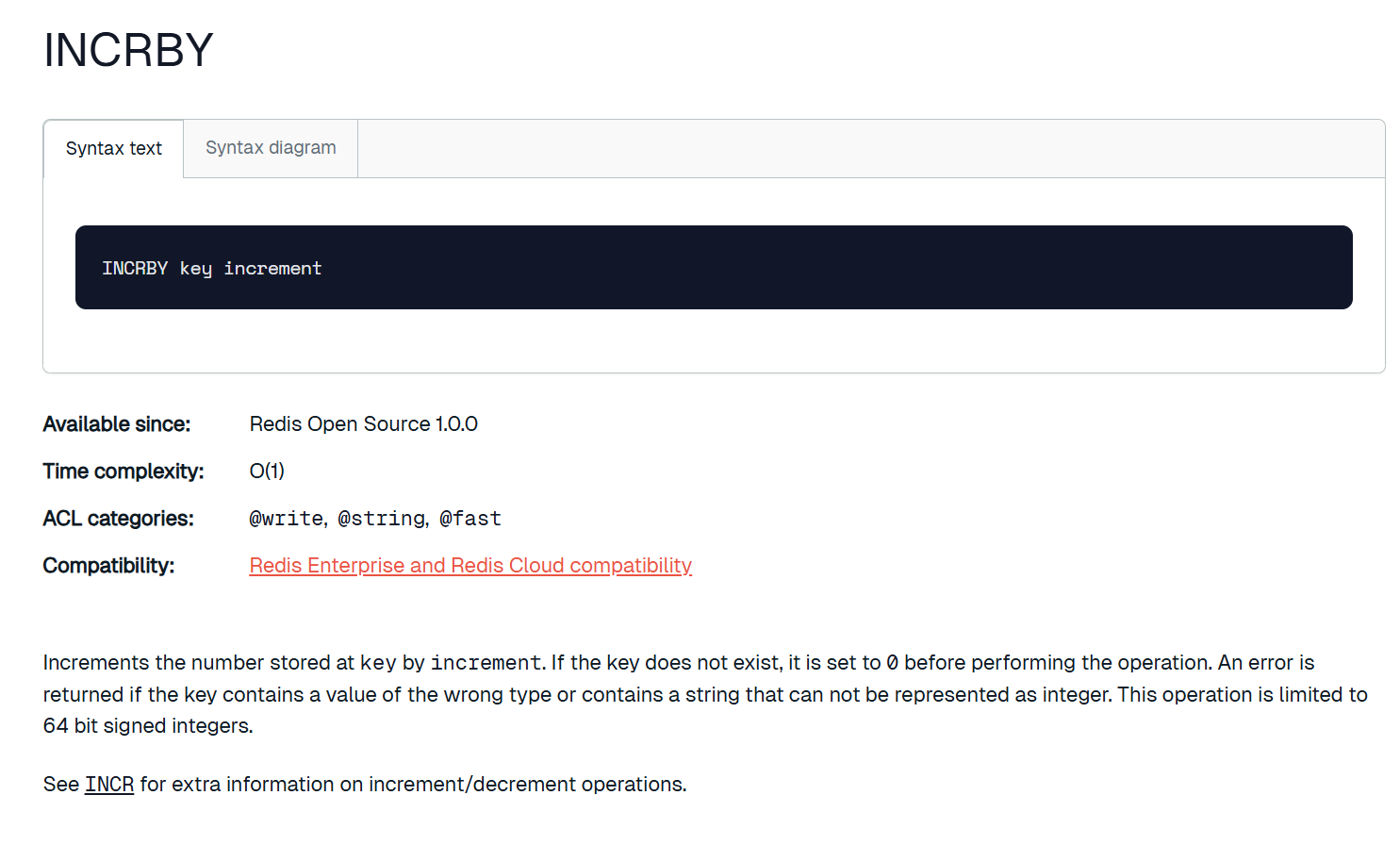Click the 'Time complexity:' label
This screenshot has height=845, width=1400.
click(x=124, y=472)
